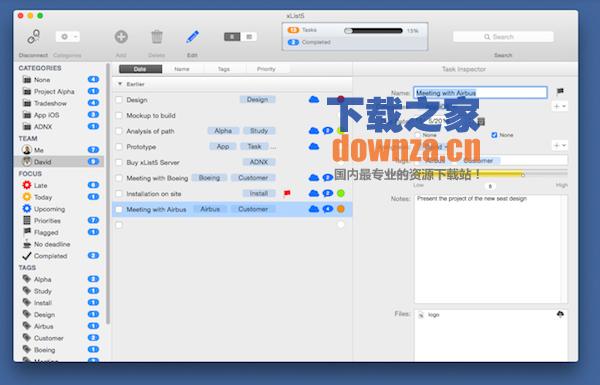Select the Customer tag icon in sidebar
600x385 pixels.
tap(27, 338)
